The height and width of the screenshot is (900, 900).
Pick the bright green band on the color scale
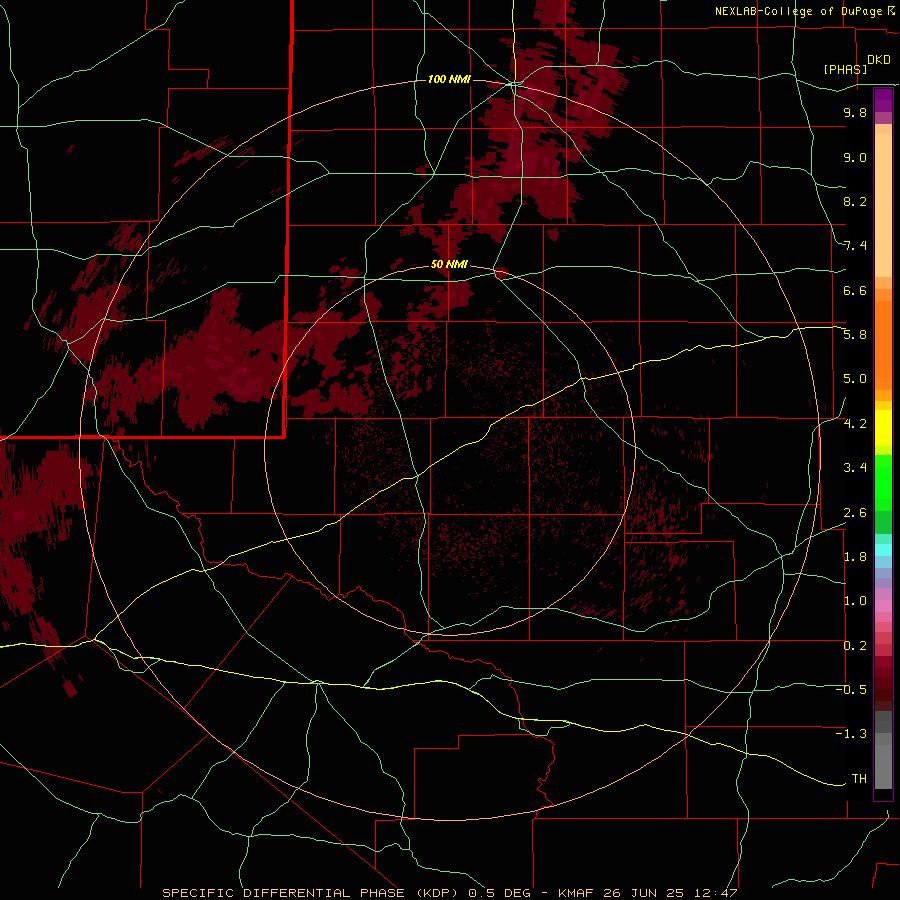pyautogui.click(x=883, y=482)
